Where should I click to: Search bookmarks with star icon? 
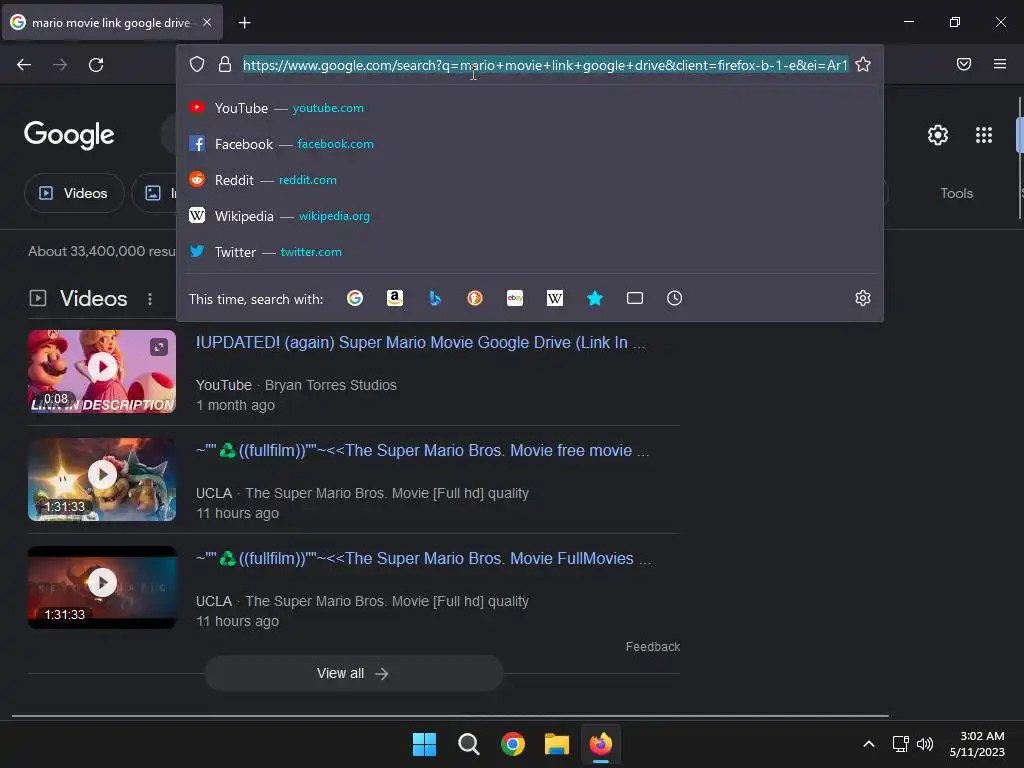coord(594,298)
